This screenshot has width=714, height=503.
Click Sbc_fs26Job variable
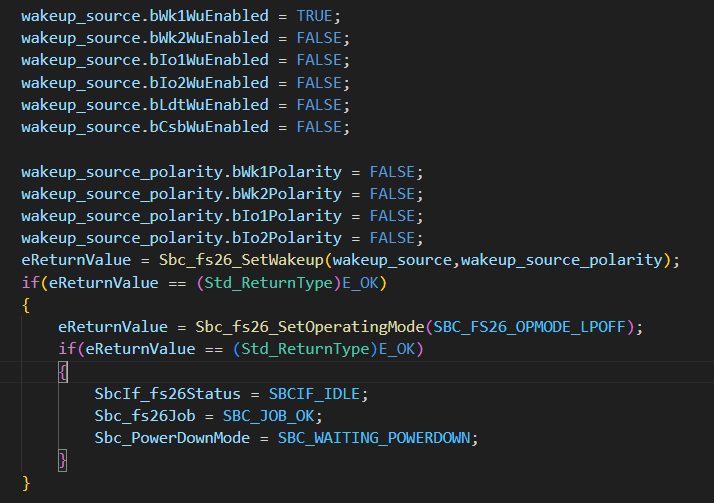click(145, 416)
